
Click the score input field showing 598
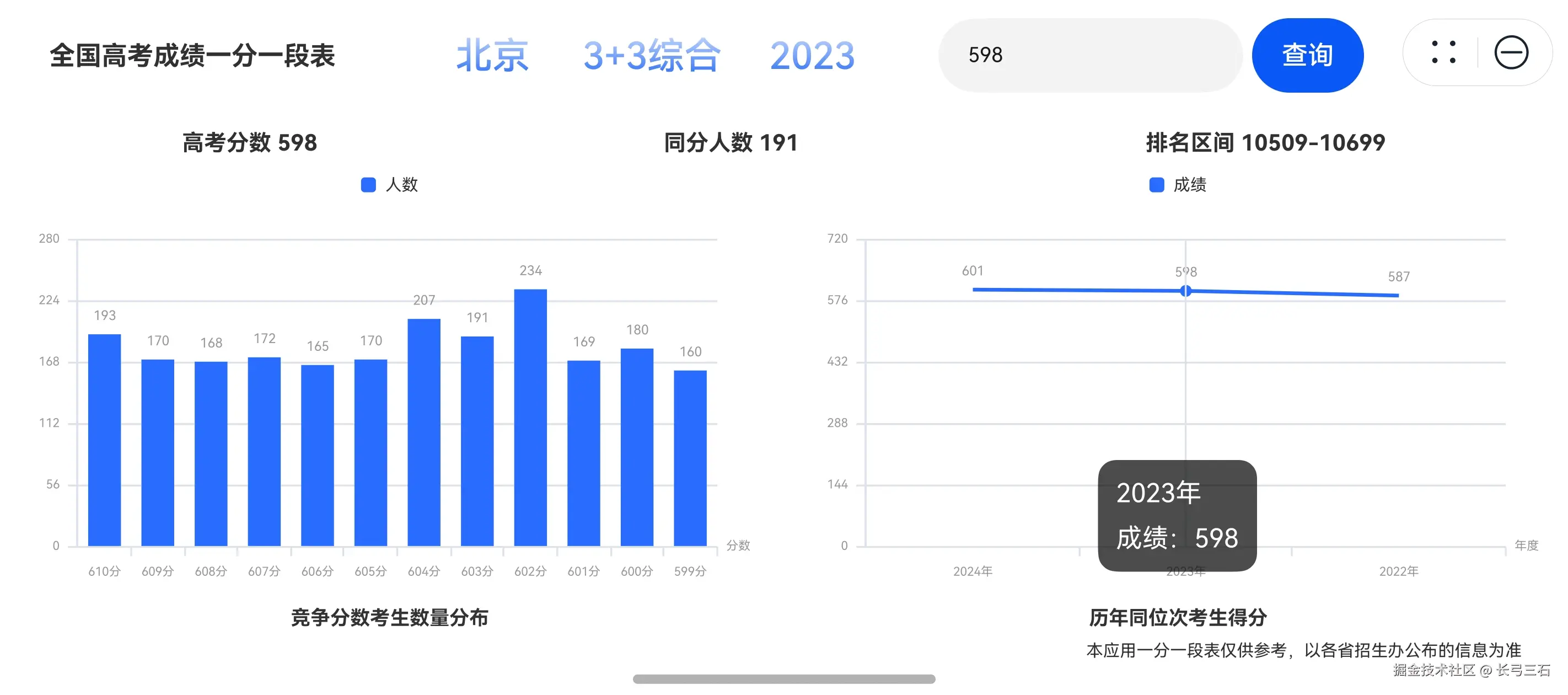coord(1089,55)
